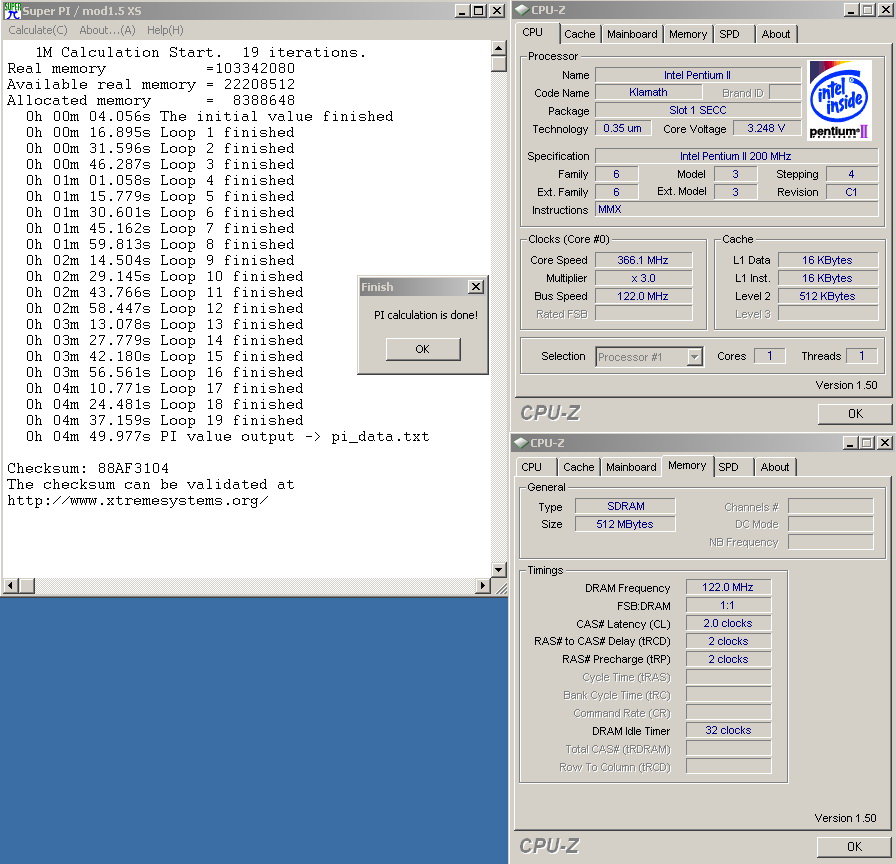Minimize the Super PI window
896x864 pixels.
pos(462,11)
